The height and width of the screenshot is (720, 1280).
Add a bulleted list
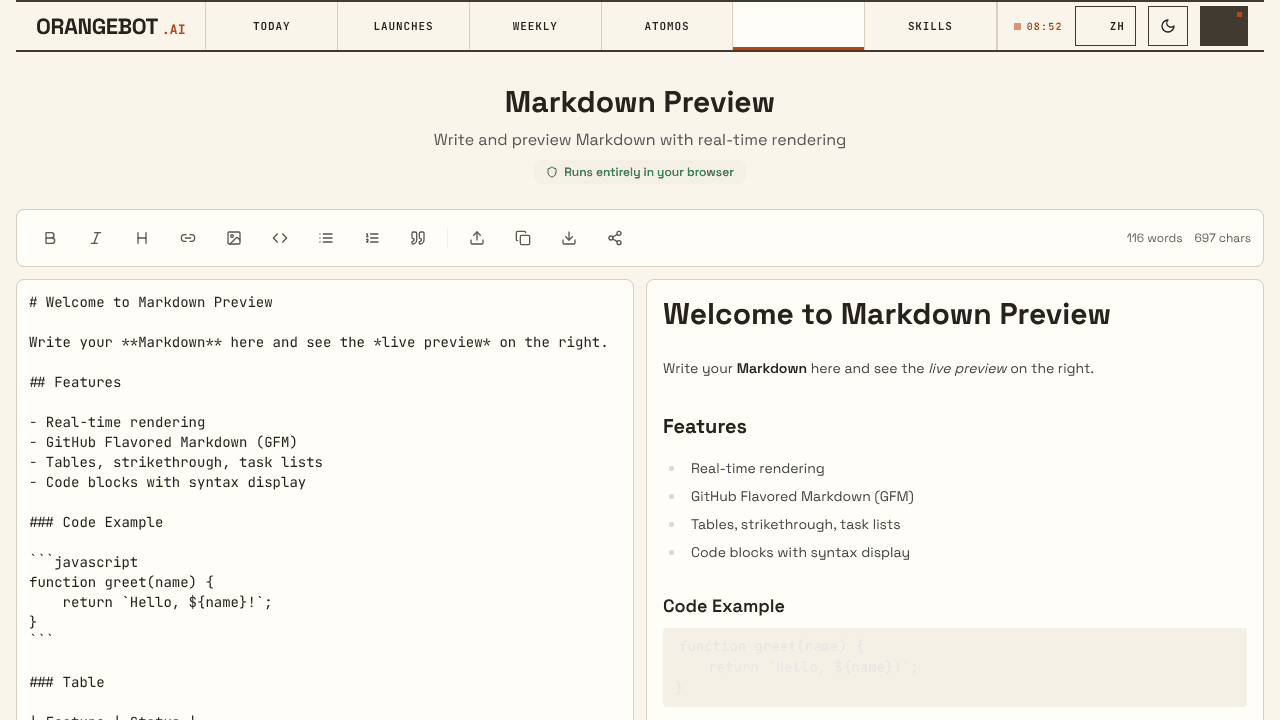[x=326, y=238]
